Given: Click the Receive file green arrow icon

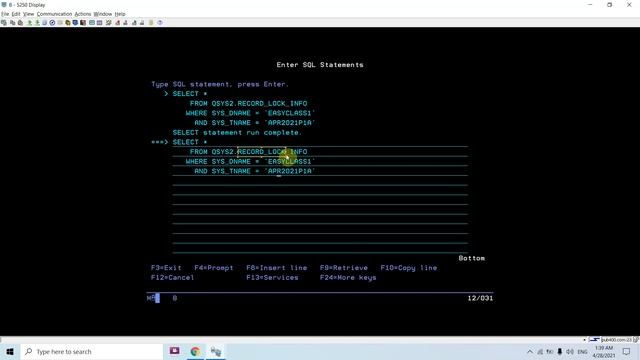Looking at the screenshot, I should coord(37,23).
